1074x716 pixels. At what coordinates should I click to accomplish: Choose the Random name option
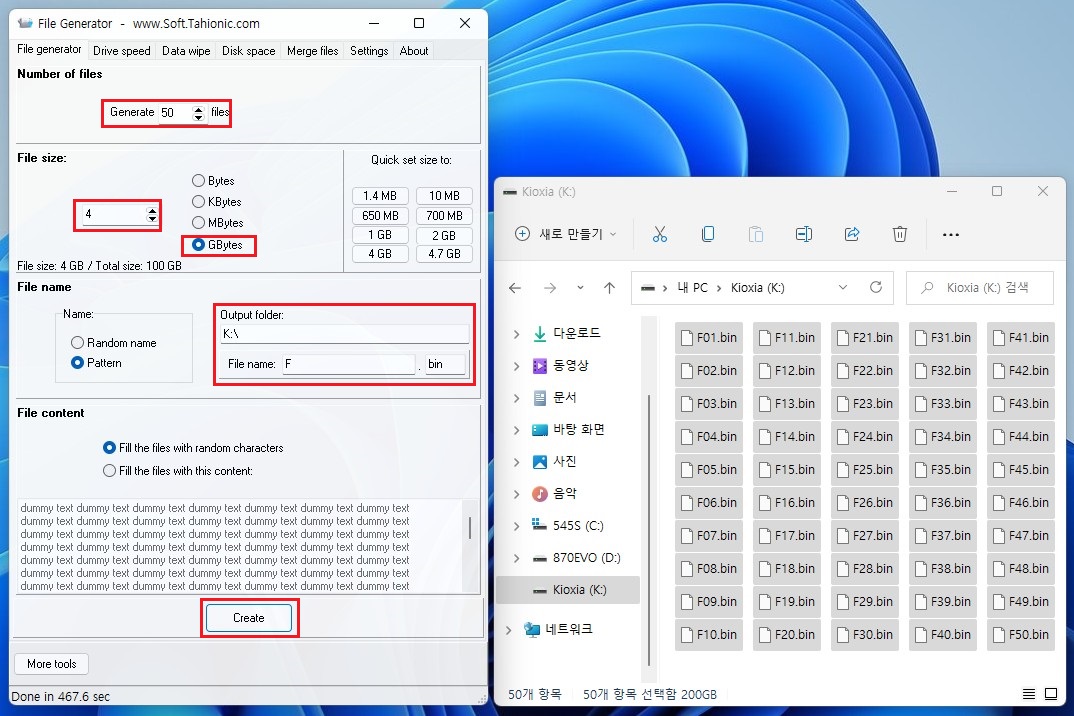tap(77, 343)
